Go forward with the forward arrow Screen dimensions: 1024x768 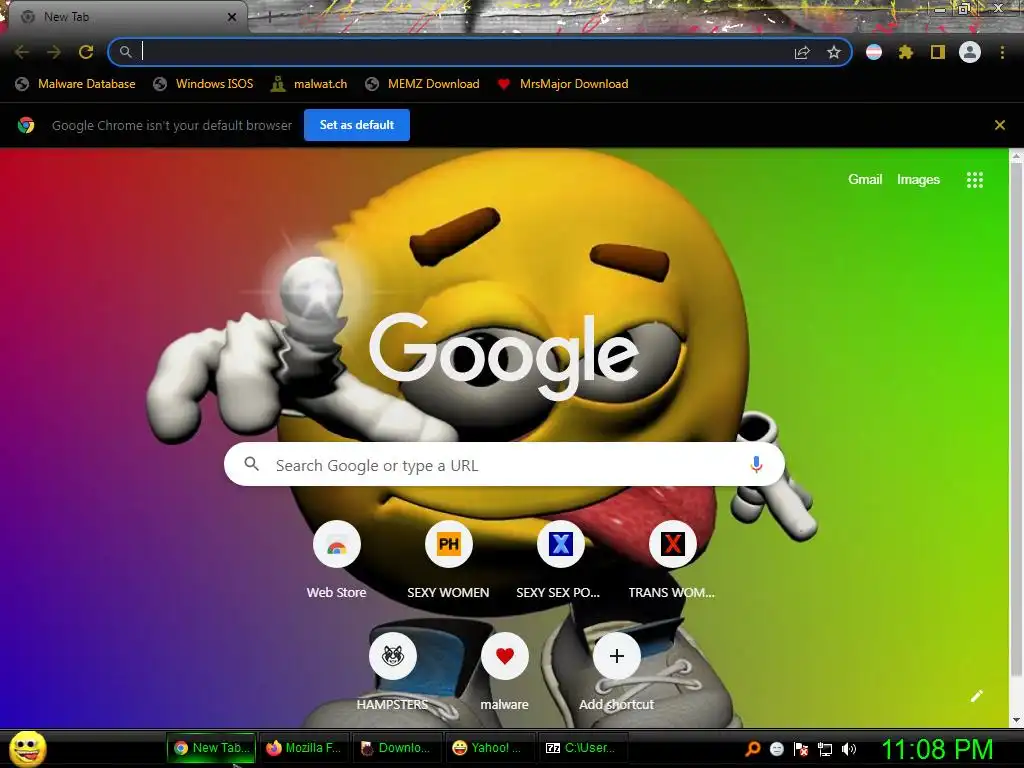pos(54,52)
